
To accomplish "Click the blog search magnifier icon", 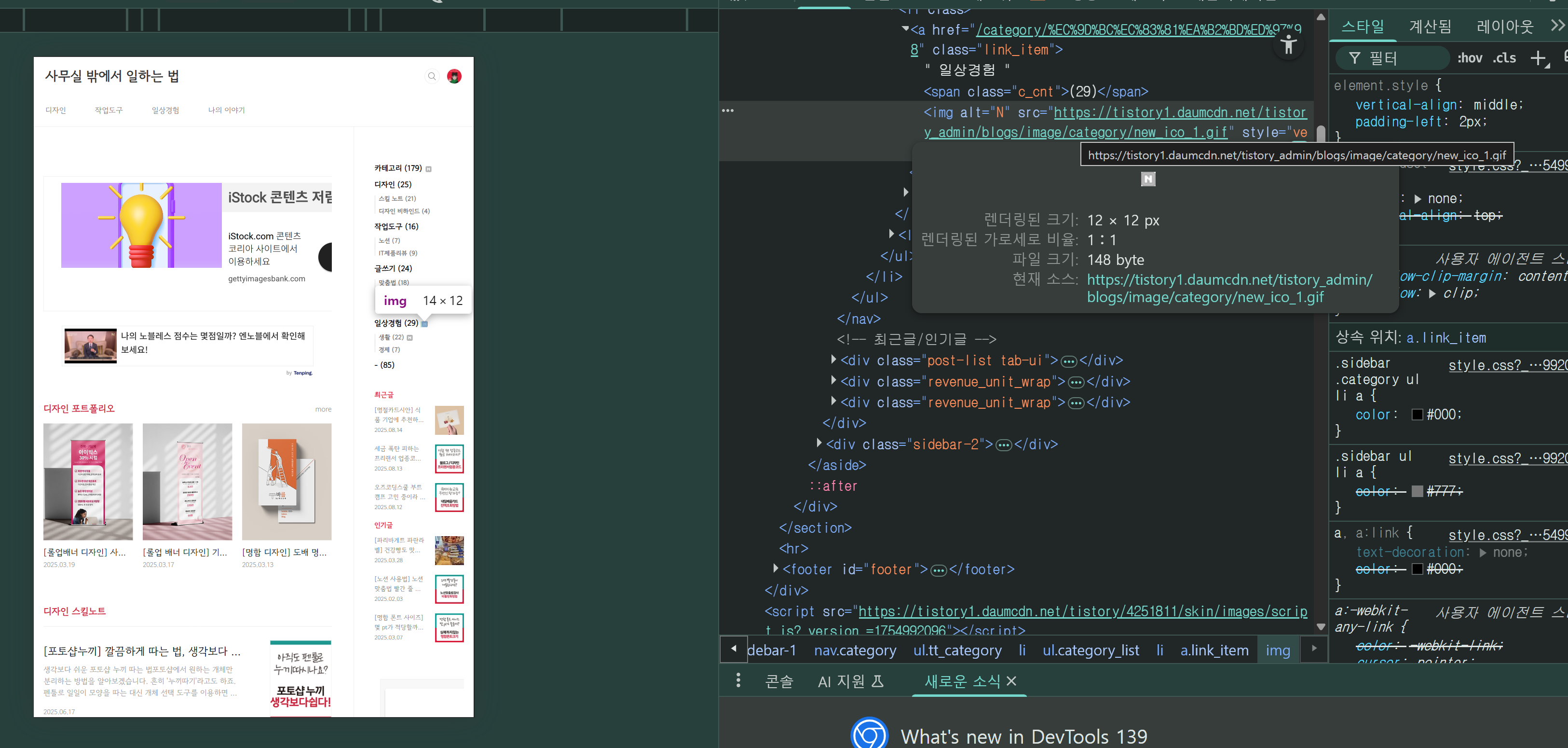I will coord(432,76).
